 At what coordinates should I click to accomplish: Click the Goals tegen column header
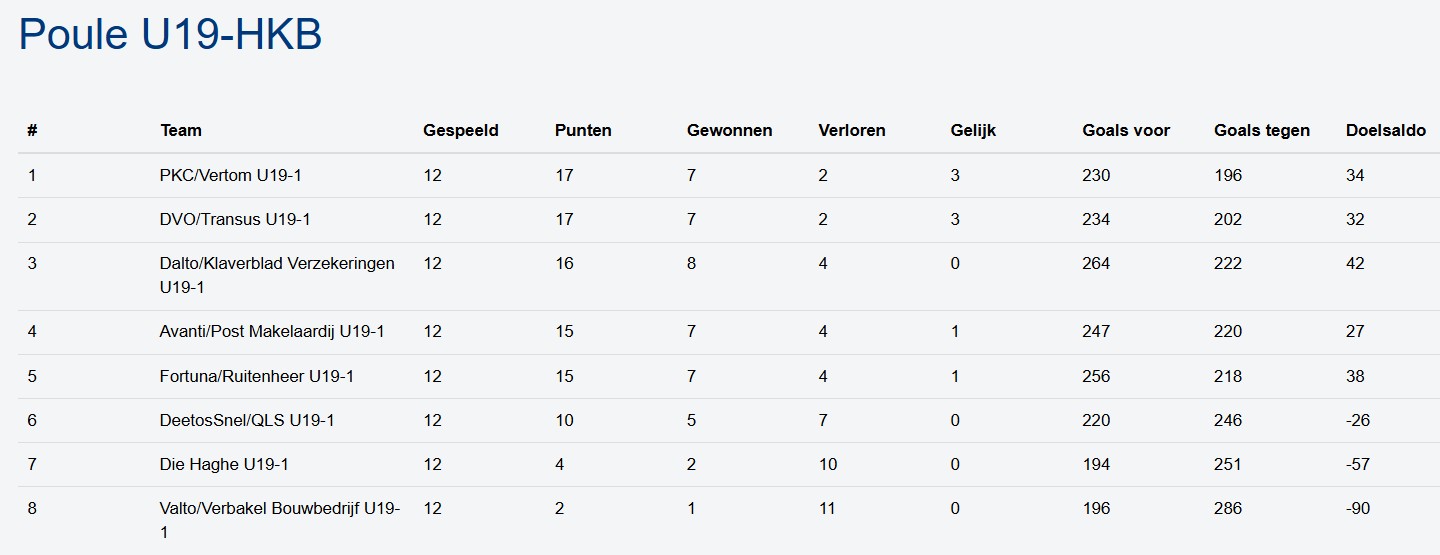pos(1261,130)
